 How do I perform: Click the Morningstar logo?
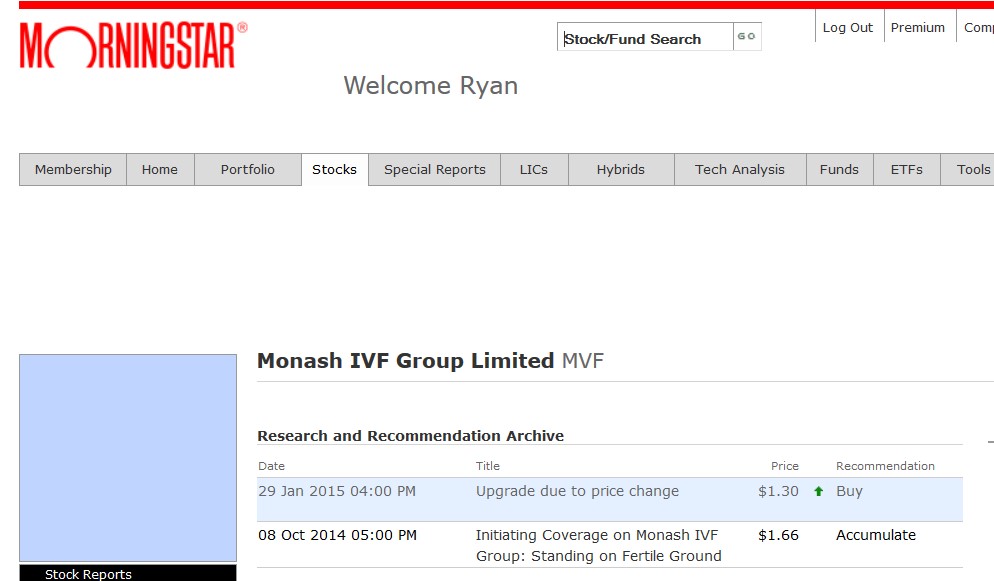(x=134, y=45)
